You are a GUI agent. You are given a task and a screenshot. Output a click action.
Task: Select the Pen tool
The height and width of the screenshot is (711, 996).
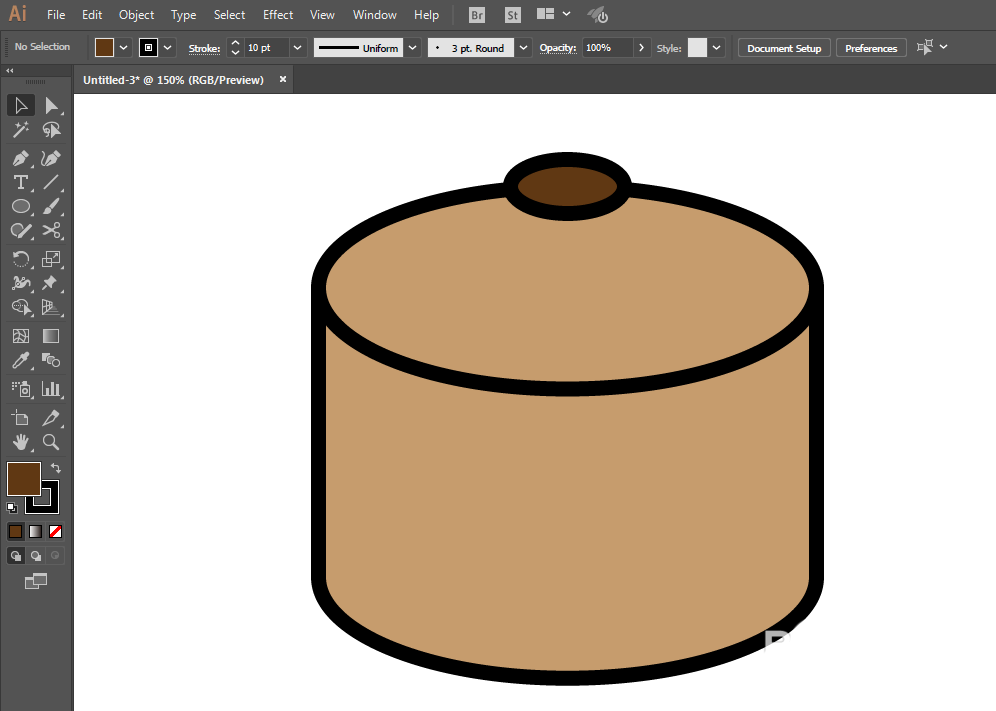[x=20, y=158]
